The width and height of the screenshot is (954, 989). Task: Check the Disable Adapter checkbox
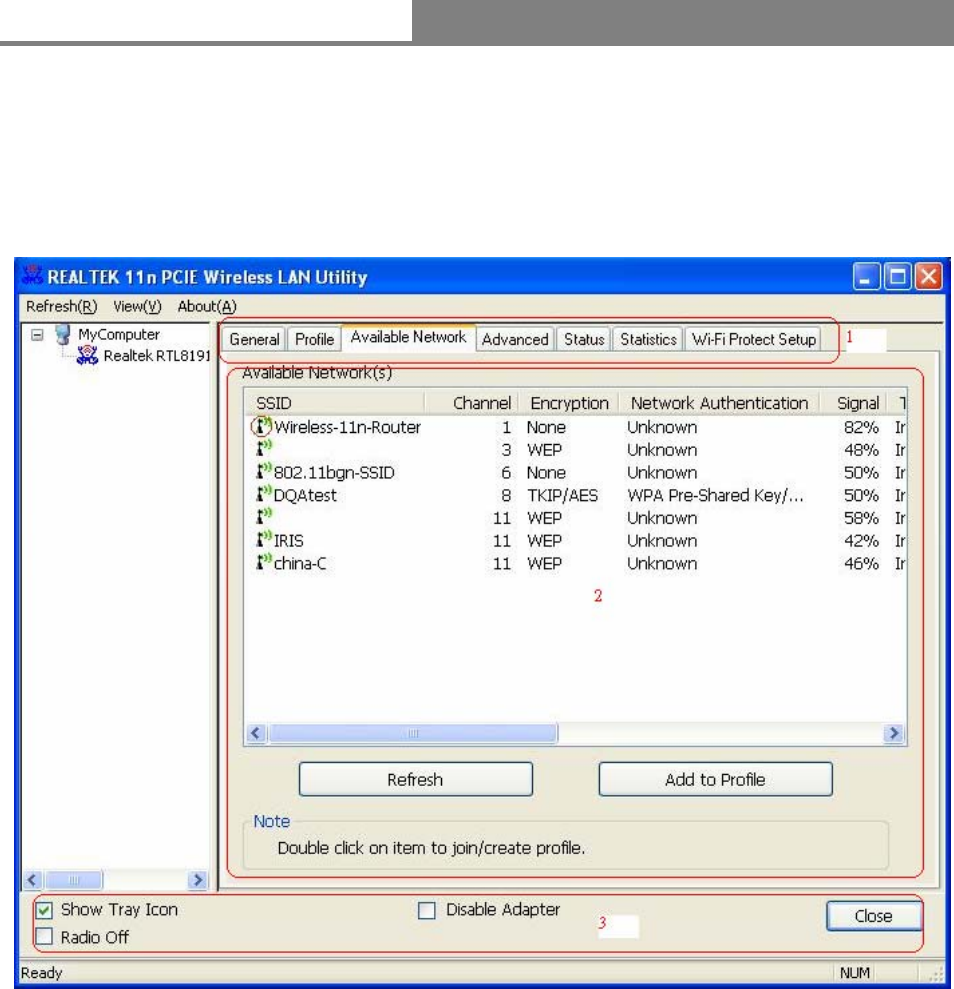pos(427,910)
